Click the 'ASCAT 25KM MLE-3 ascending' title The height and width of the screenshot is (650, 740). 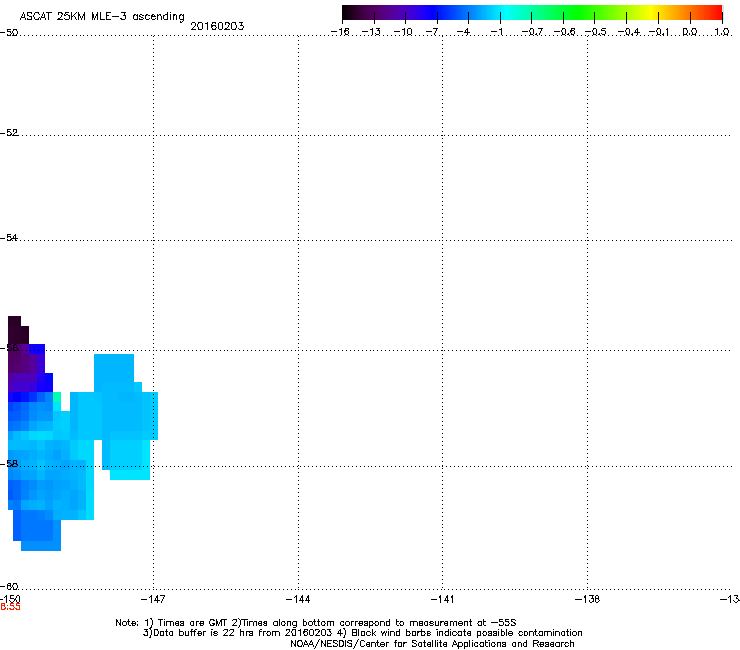(x=102, y=16)
